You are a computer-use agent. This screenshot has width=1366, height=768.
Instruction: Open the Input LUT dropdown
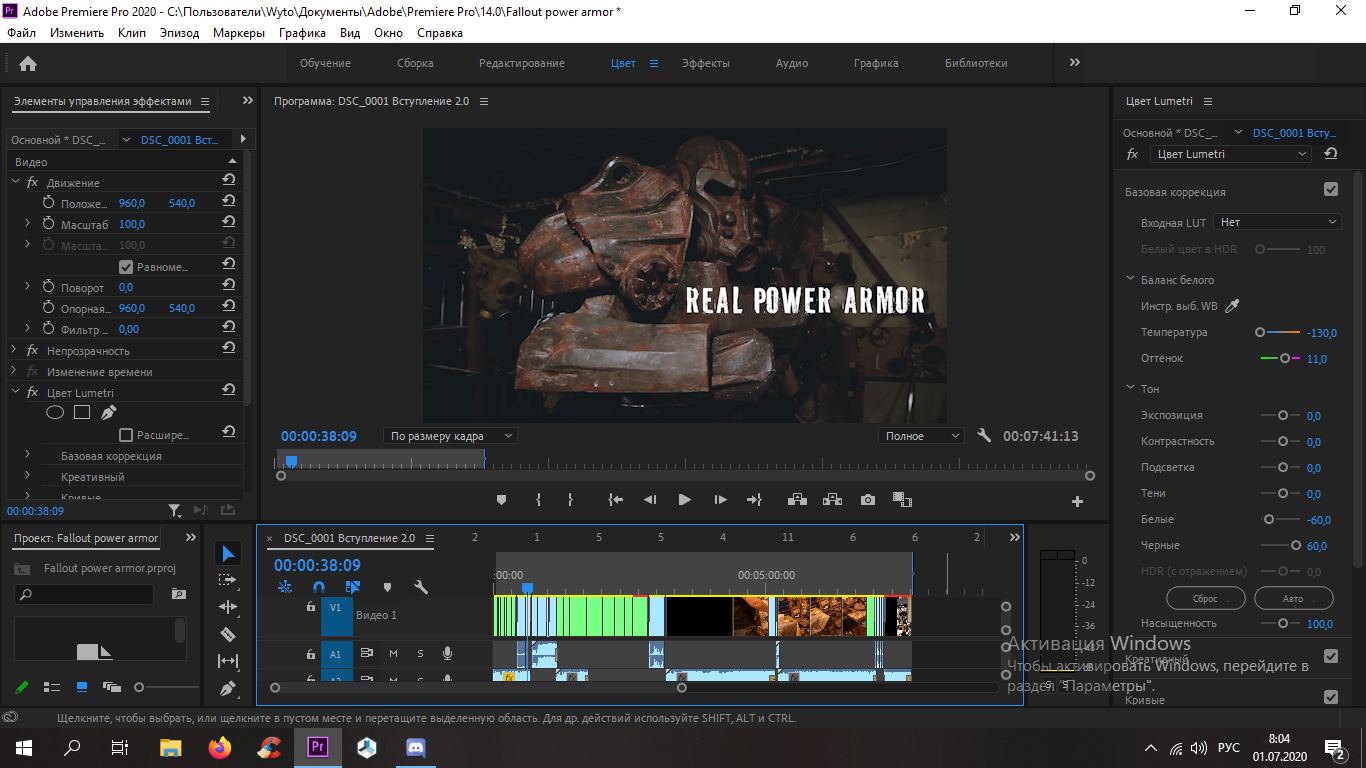click(x=1277, y=222)
